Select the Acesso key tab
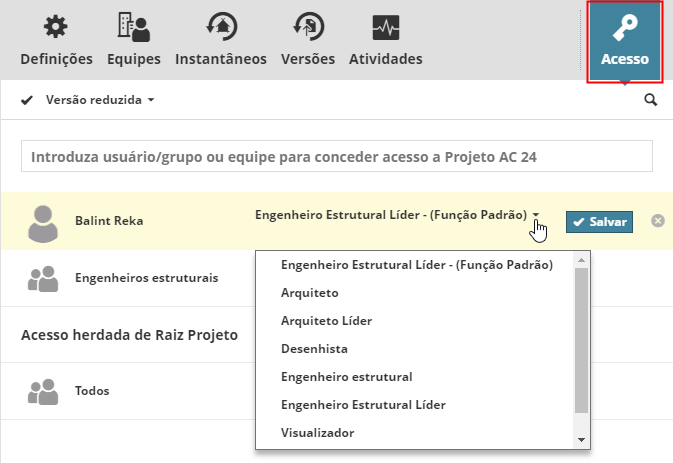This screenshot has height=463, width=673. click(x=625, y=40)
